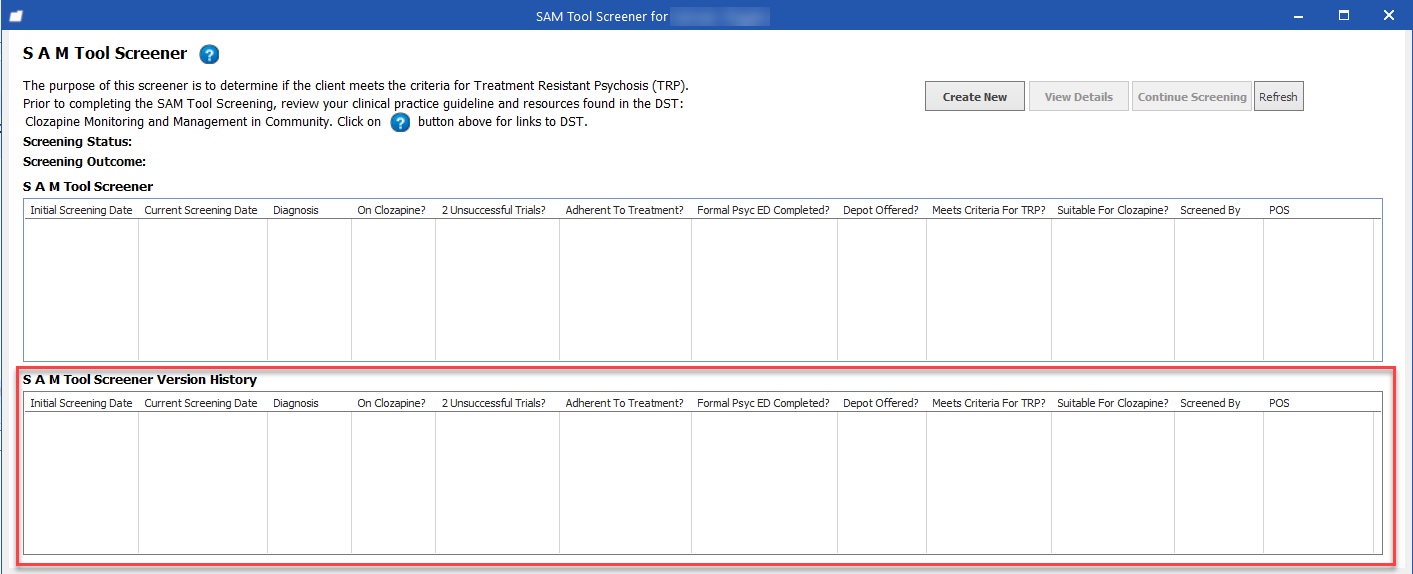Viewport: 1413px width, 574px height.
Task: Select 2 Unsuccessful Trials? header in Version History
Action: pos(494,404)
